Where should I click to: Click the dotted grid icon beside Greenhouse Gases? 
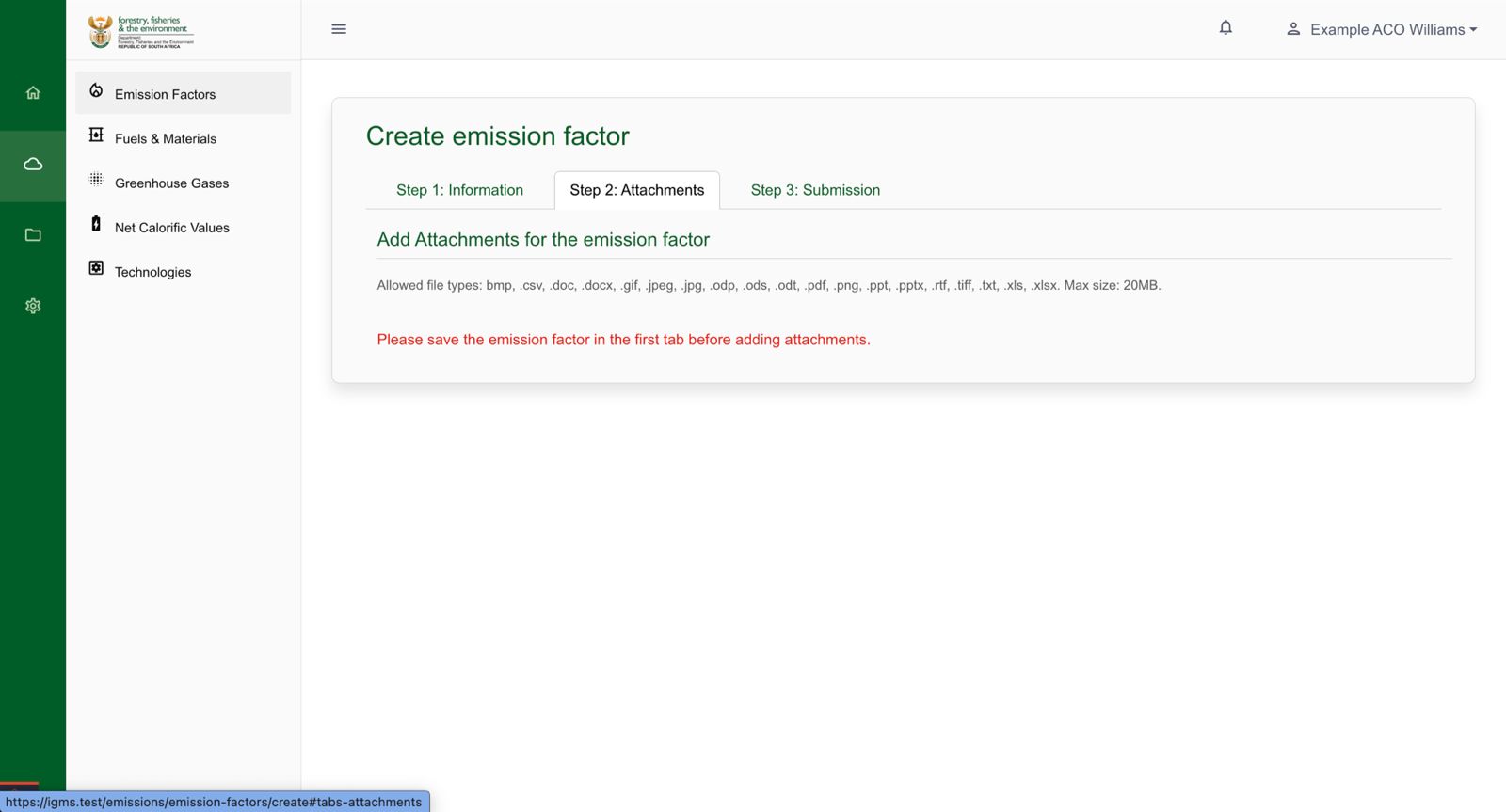pyautogui.click(x=96, y=180)
